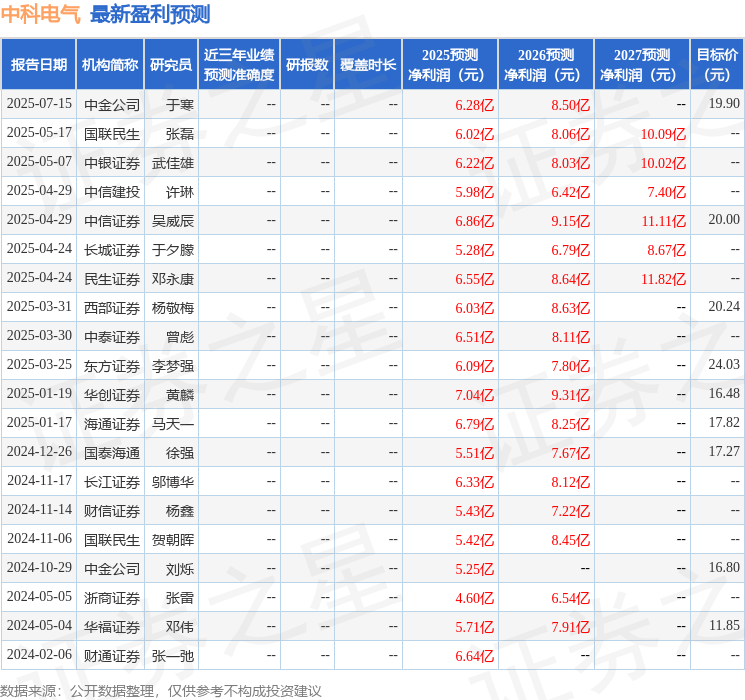Click the 数据来源 disclaimer footer text
745x700 pixels.
(x=161, y=691)
